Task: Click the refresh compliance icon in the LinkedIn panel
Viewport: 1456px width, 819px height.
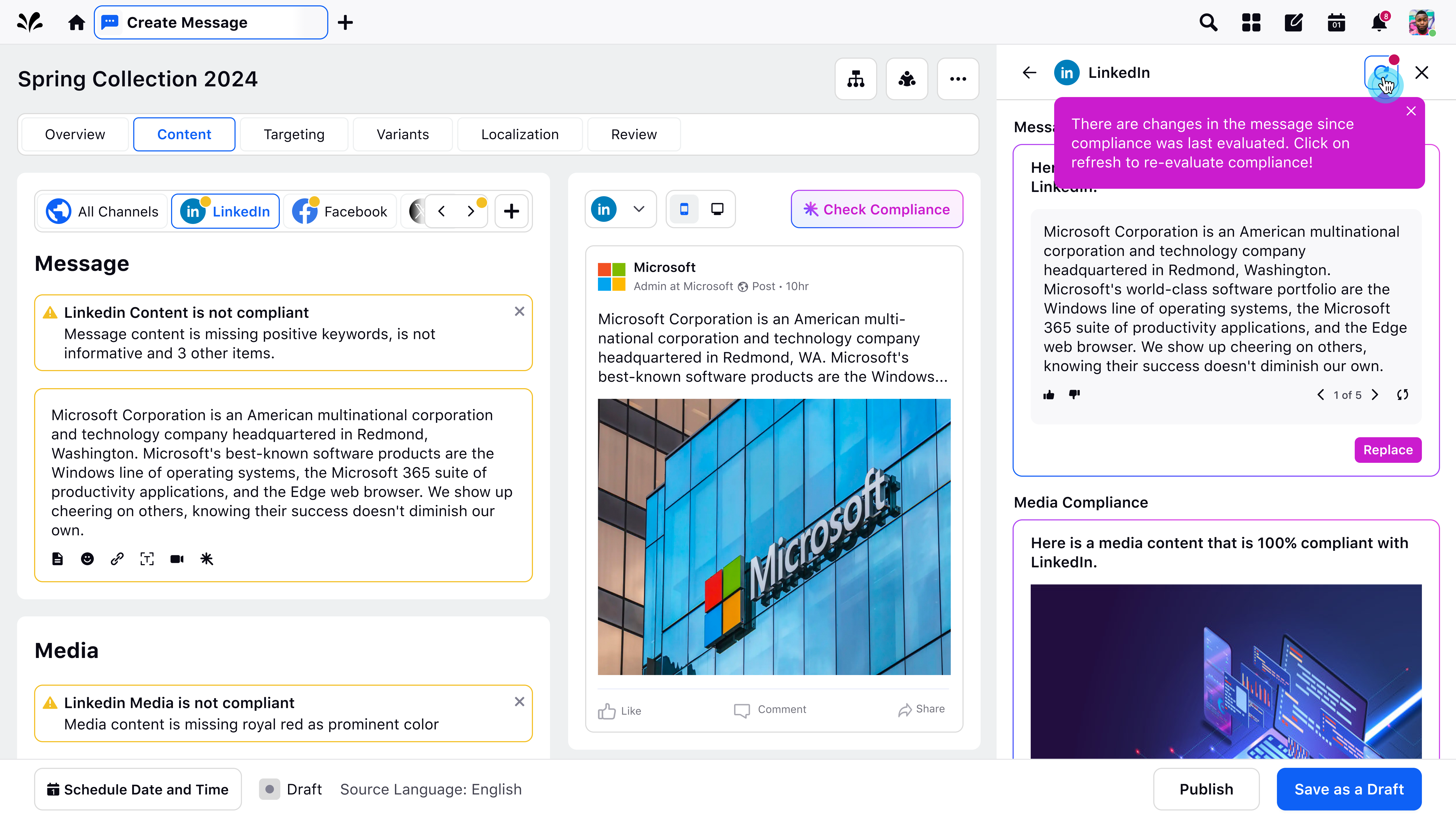Action: (x=1381, y=73)
